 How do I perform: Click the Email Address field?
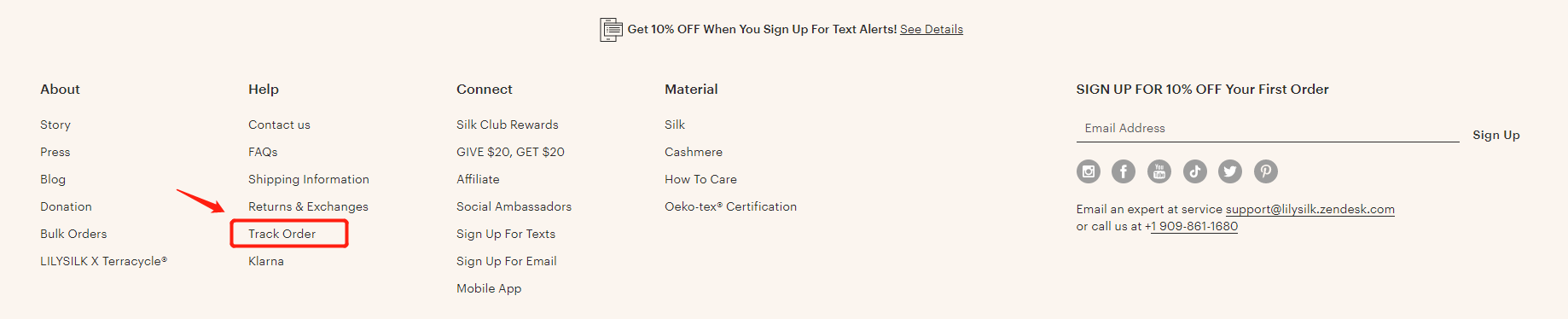1268,128
